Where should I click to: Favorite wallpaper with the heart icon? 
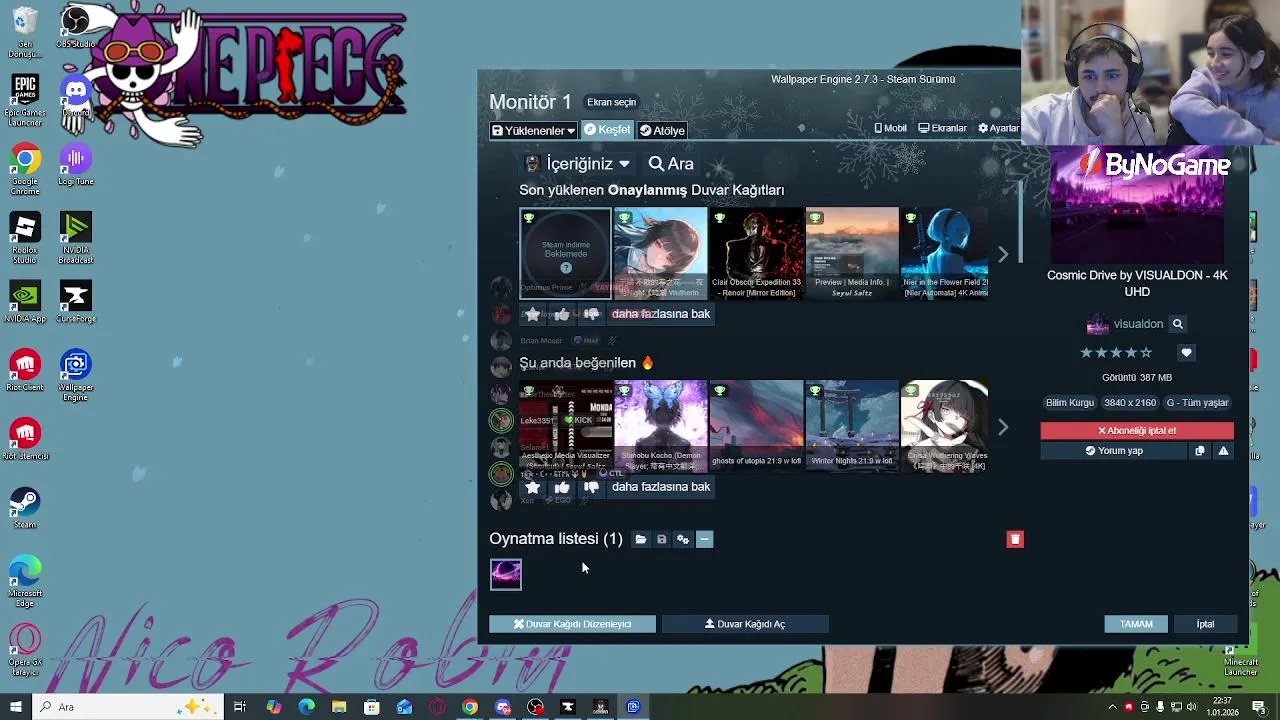(1186, 353)
